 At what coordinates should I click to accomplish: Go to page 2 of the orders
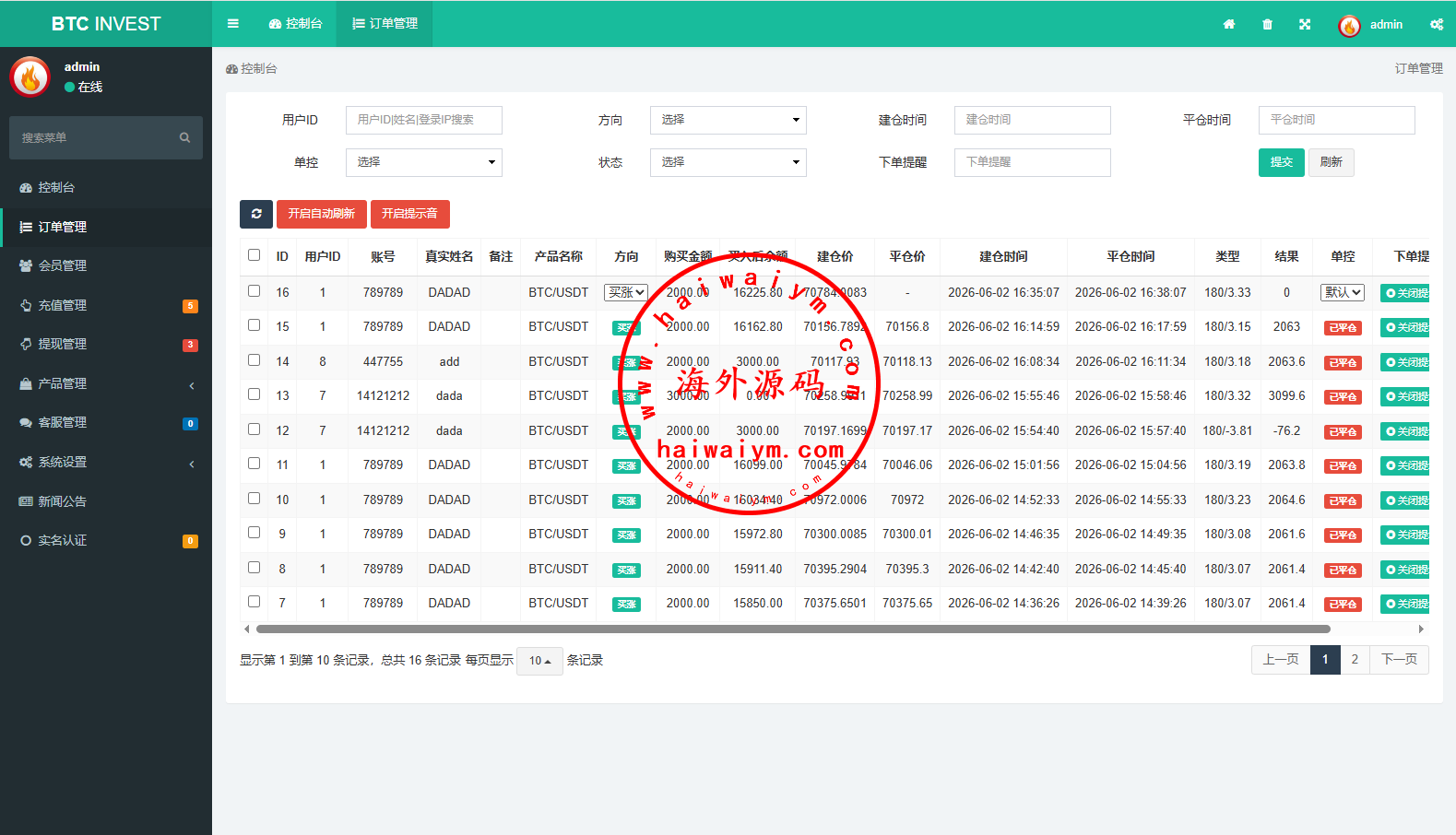(x=1355, y=660)
